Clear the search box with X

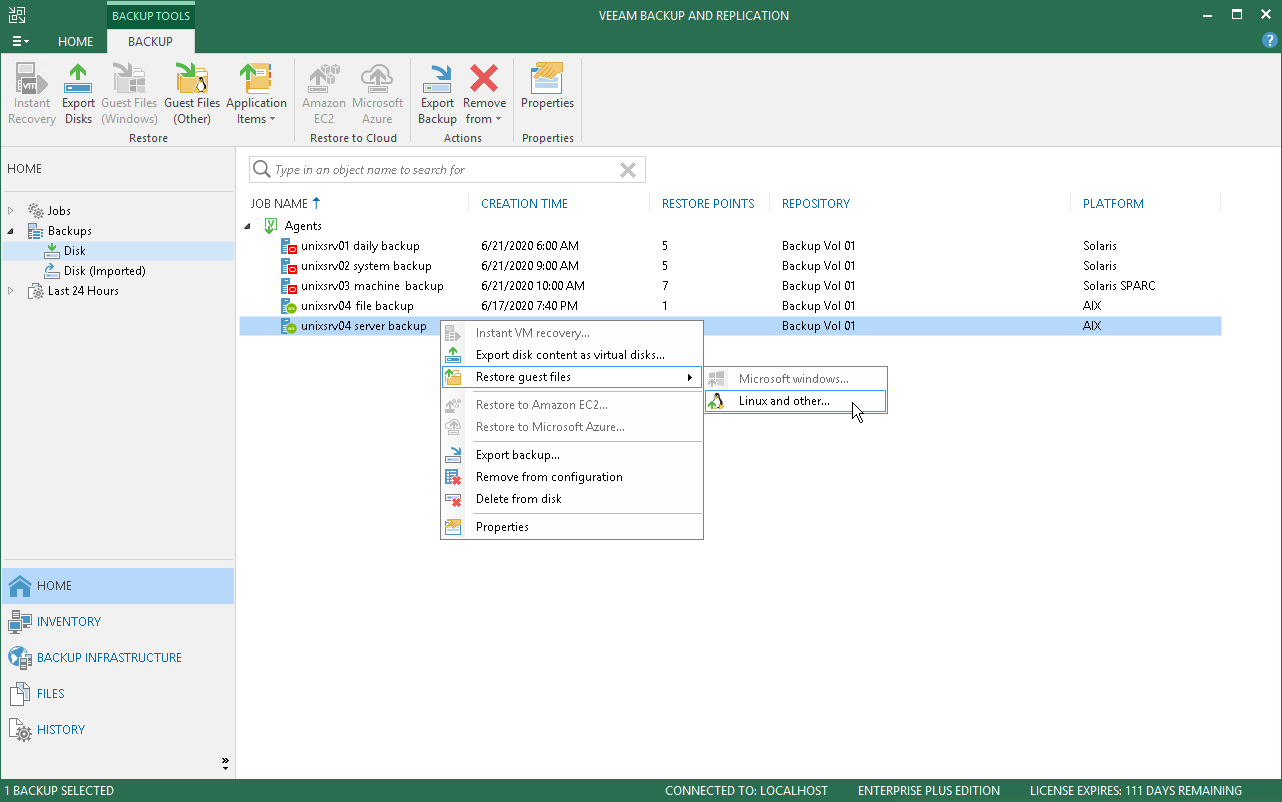tap(628, 170)
